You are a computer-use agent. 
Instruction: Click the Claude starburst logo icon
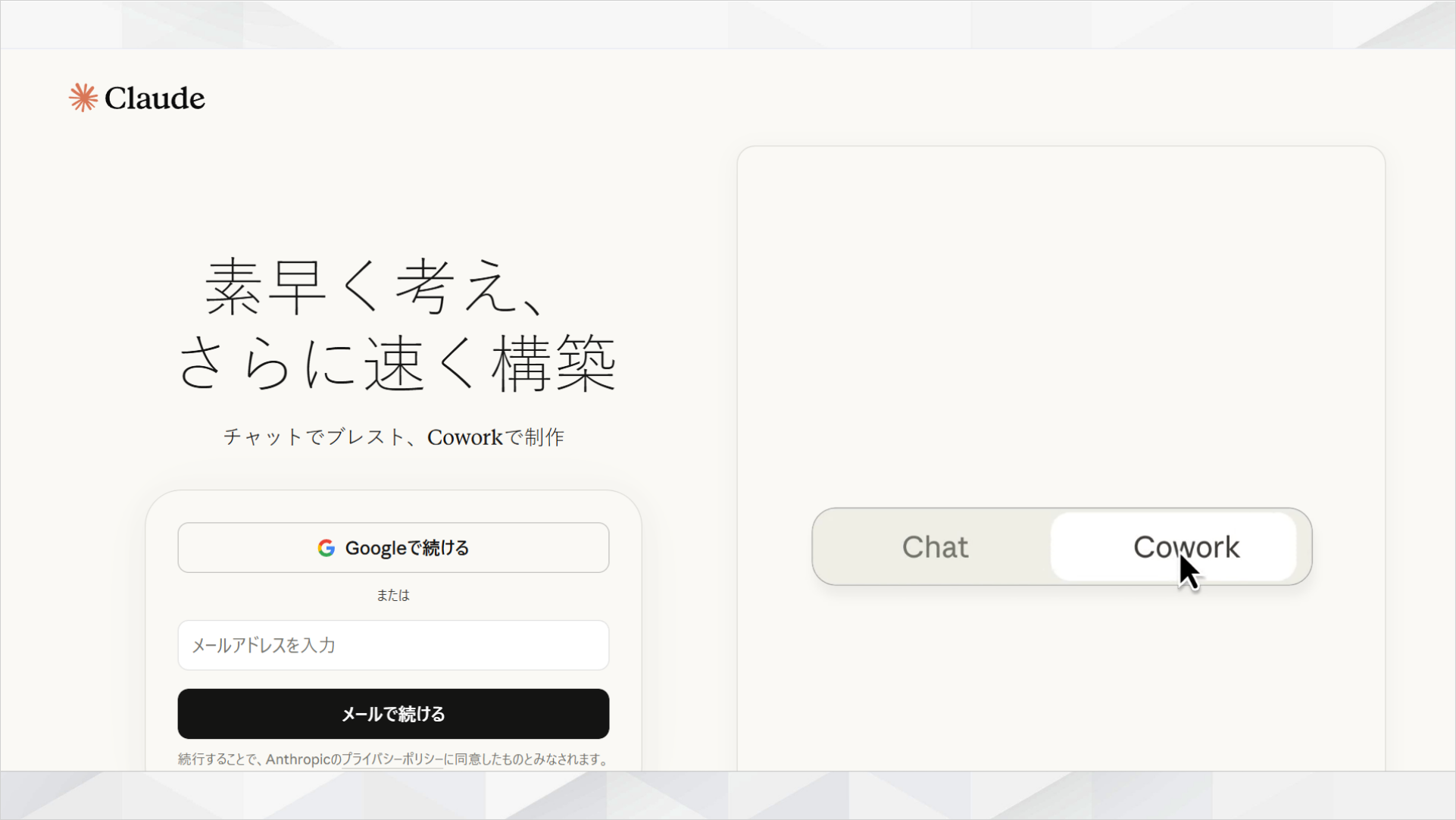83,98
